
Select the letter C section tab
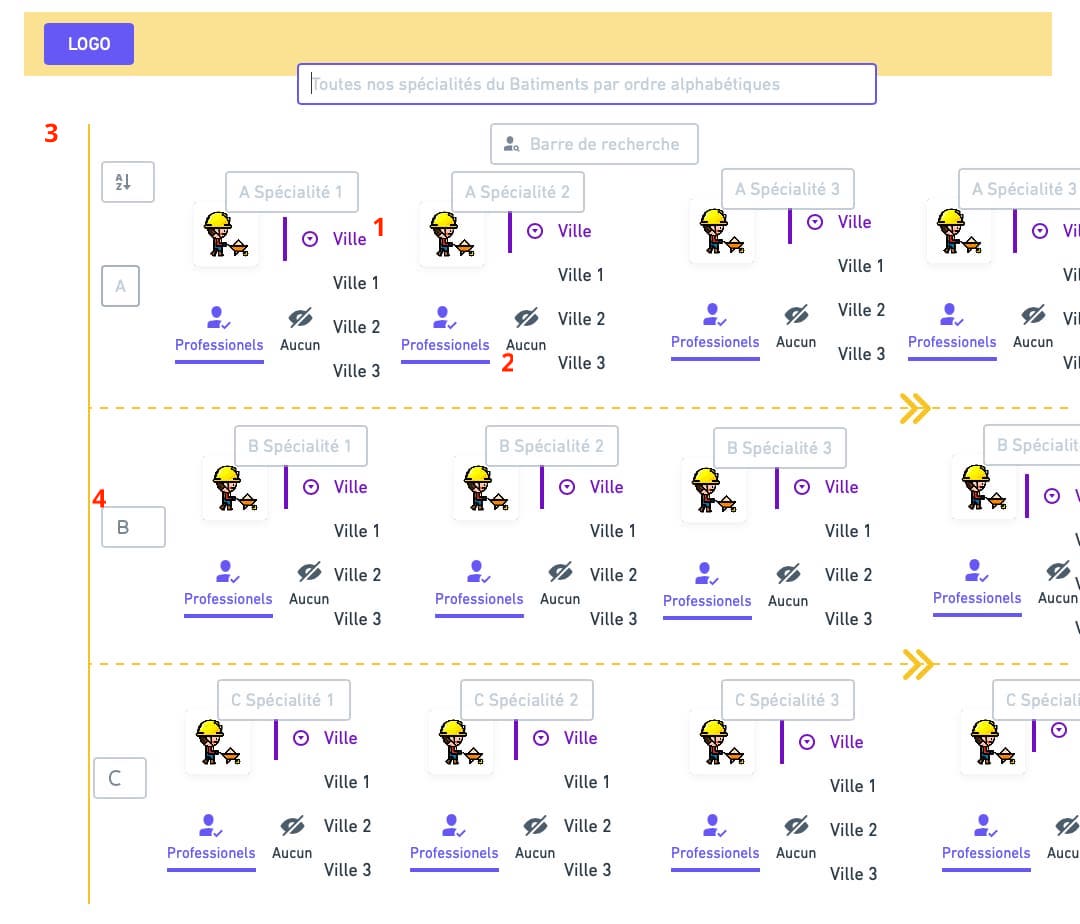point(119,778)
